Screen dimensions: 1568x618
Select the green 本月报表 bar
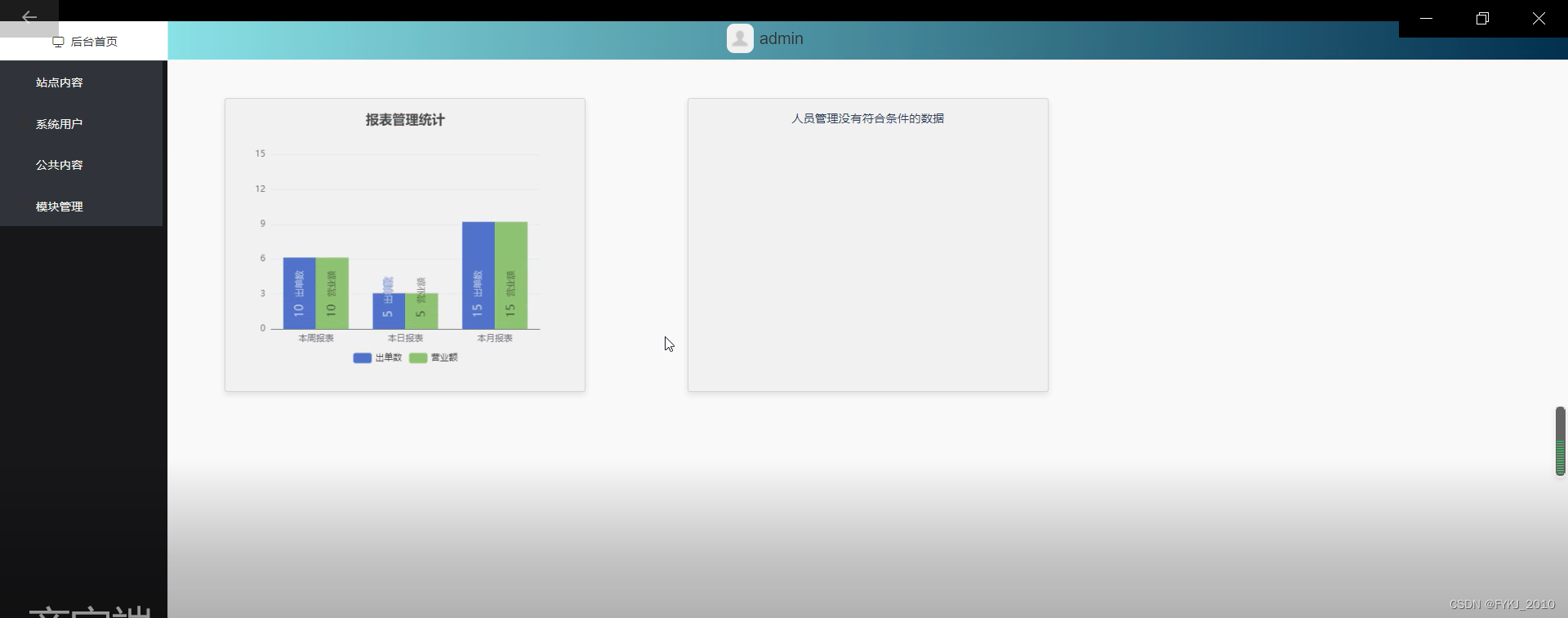(x=511, y=275)
